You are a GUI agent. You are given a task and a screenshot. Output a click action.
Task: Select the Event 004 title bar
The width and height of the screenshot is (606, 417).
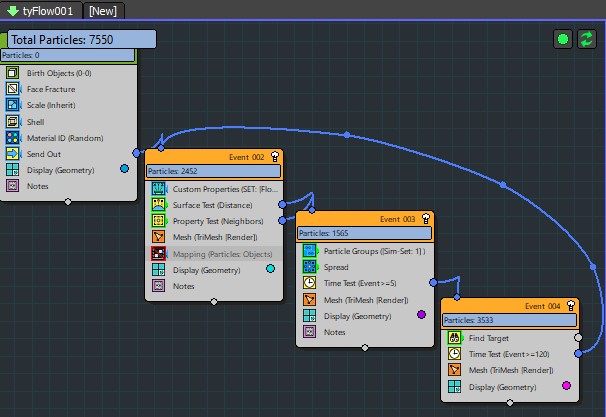coord(510,306)
